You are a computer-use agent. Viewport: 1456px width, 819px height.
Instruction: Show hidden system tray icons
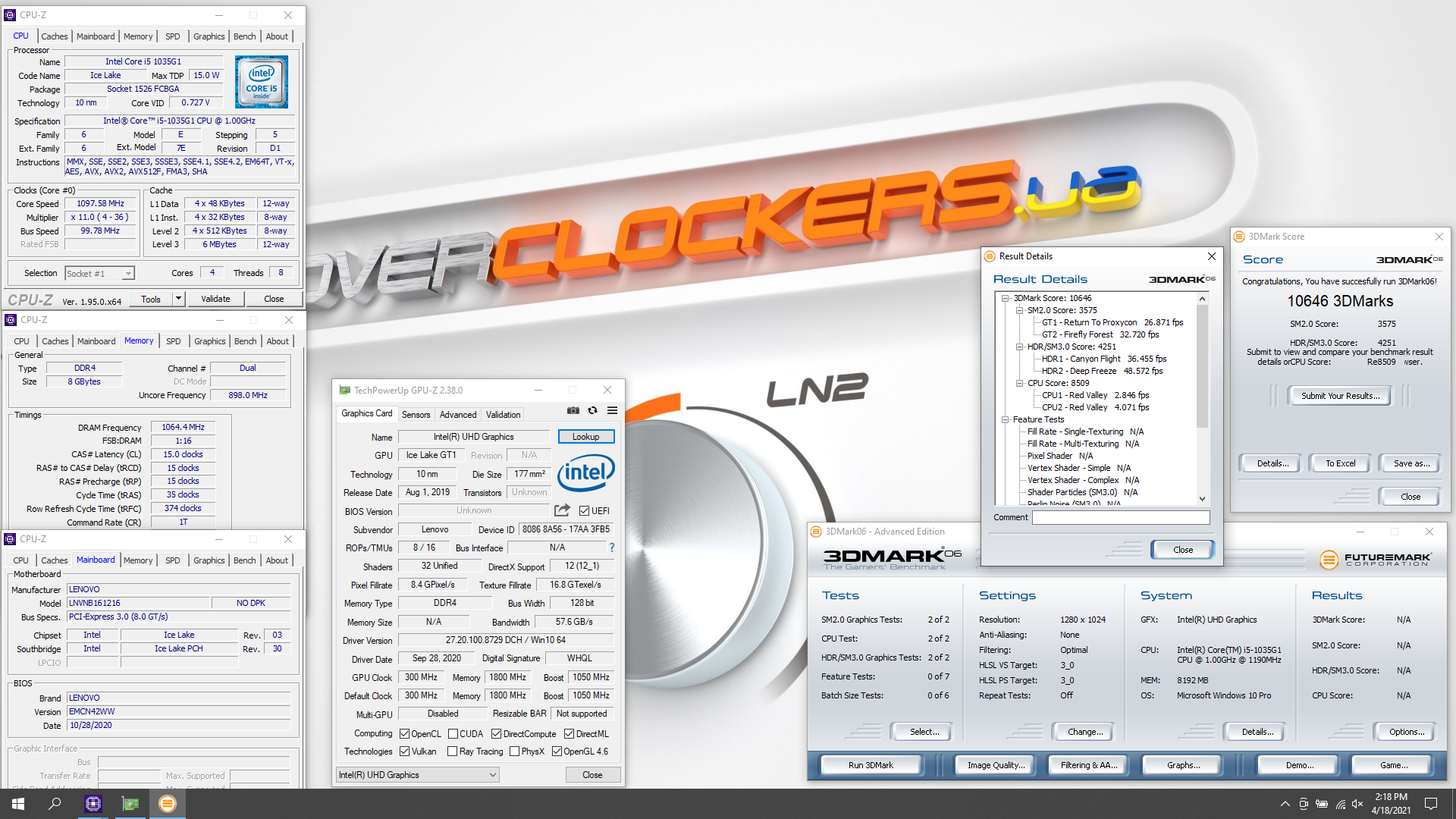click(x=1285, y=804)
